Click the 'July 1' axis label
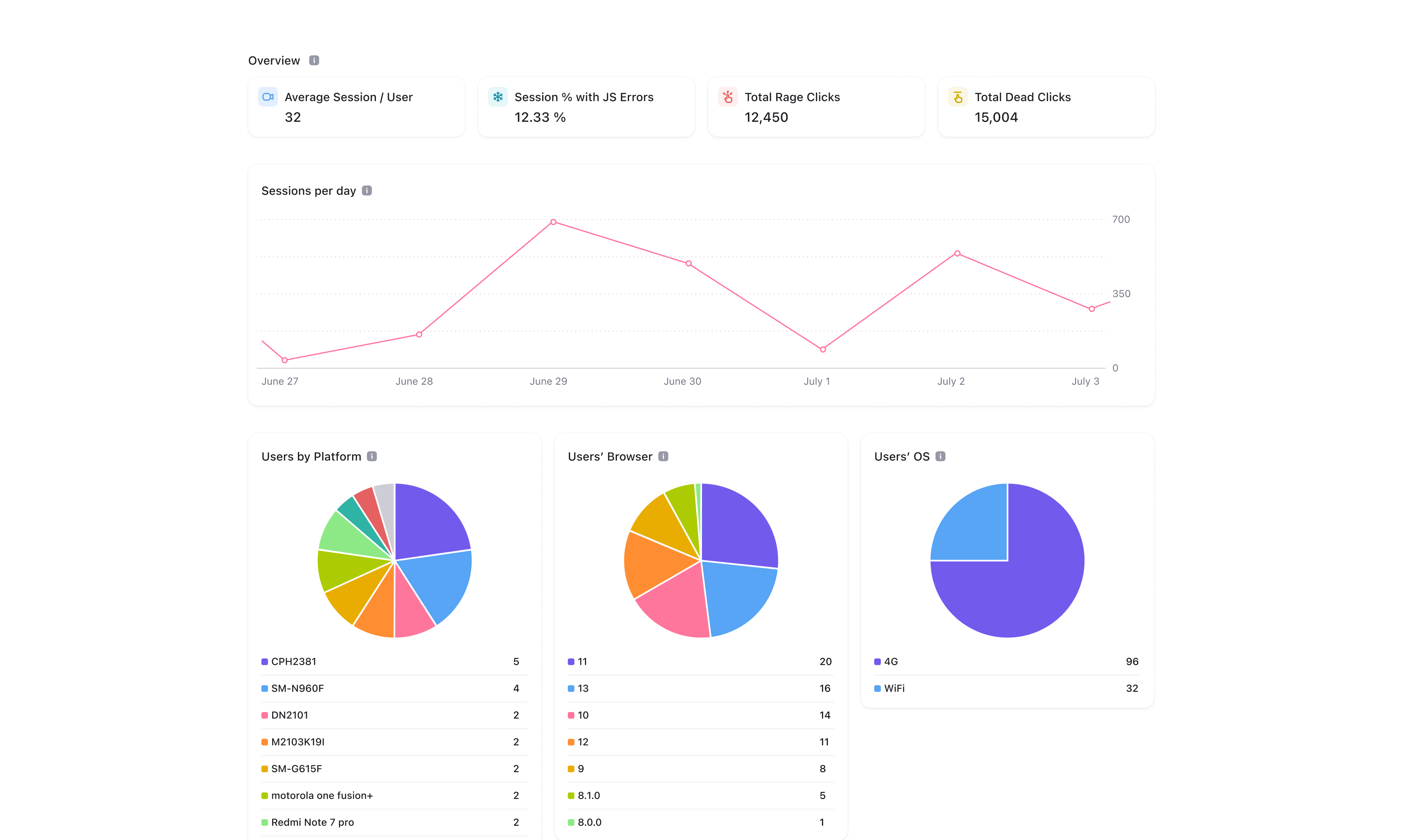Viewport: 1404px width, 840px height. 817,381
